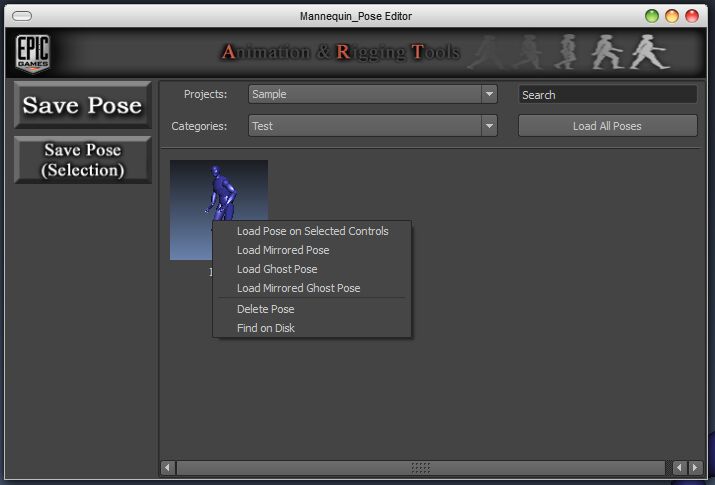Image resolution: width=715 pixels, height=485 pixels.
Task: Open the Categories dropdown showing Test
Action: 373,126
